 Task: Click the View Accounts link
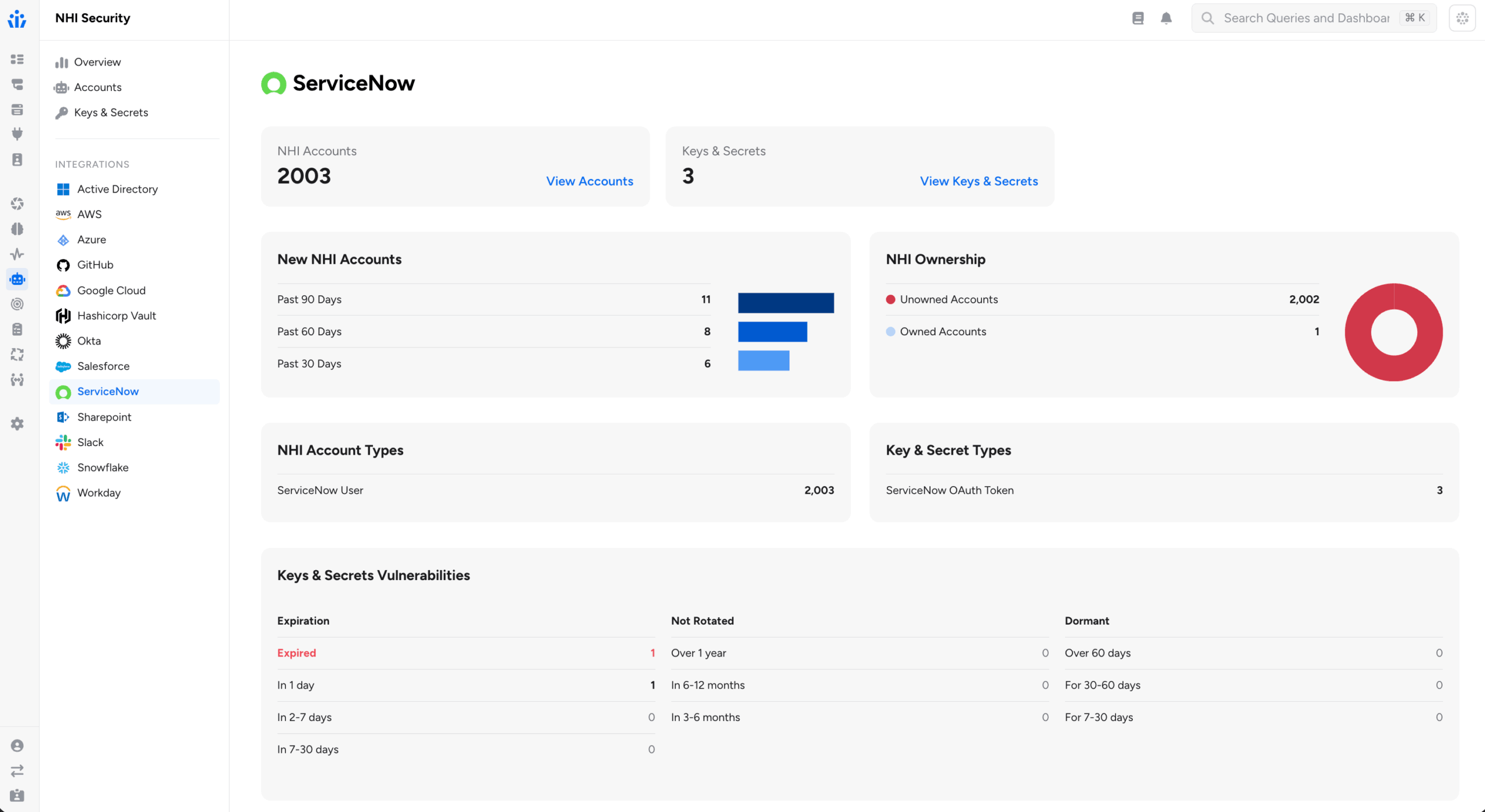[x=589, y=181]
